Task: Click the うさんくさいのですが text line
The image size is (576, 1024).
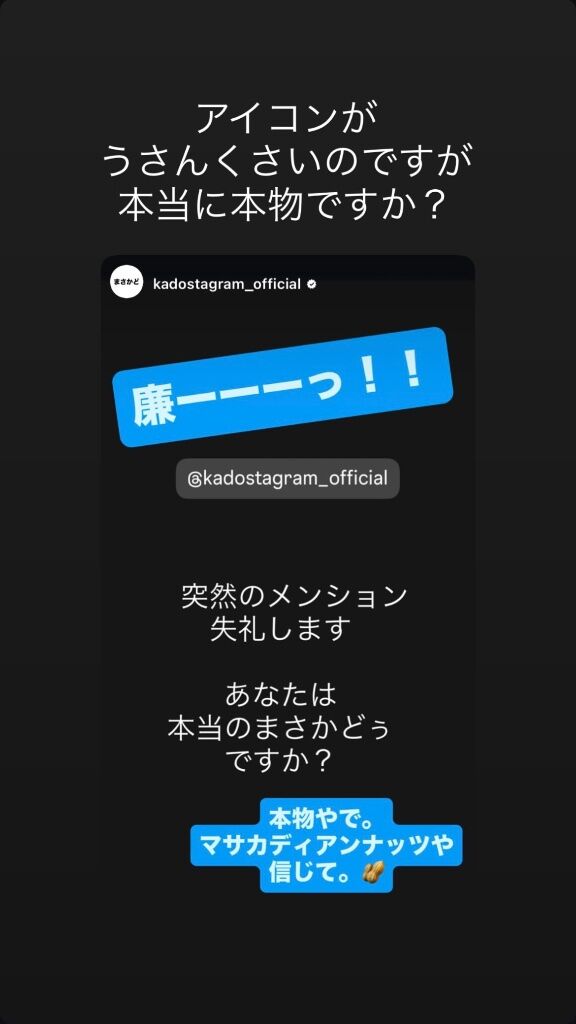Action: 287,162
